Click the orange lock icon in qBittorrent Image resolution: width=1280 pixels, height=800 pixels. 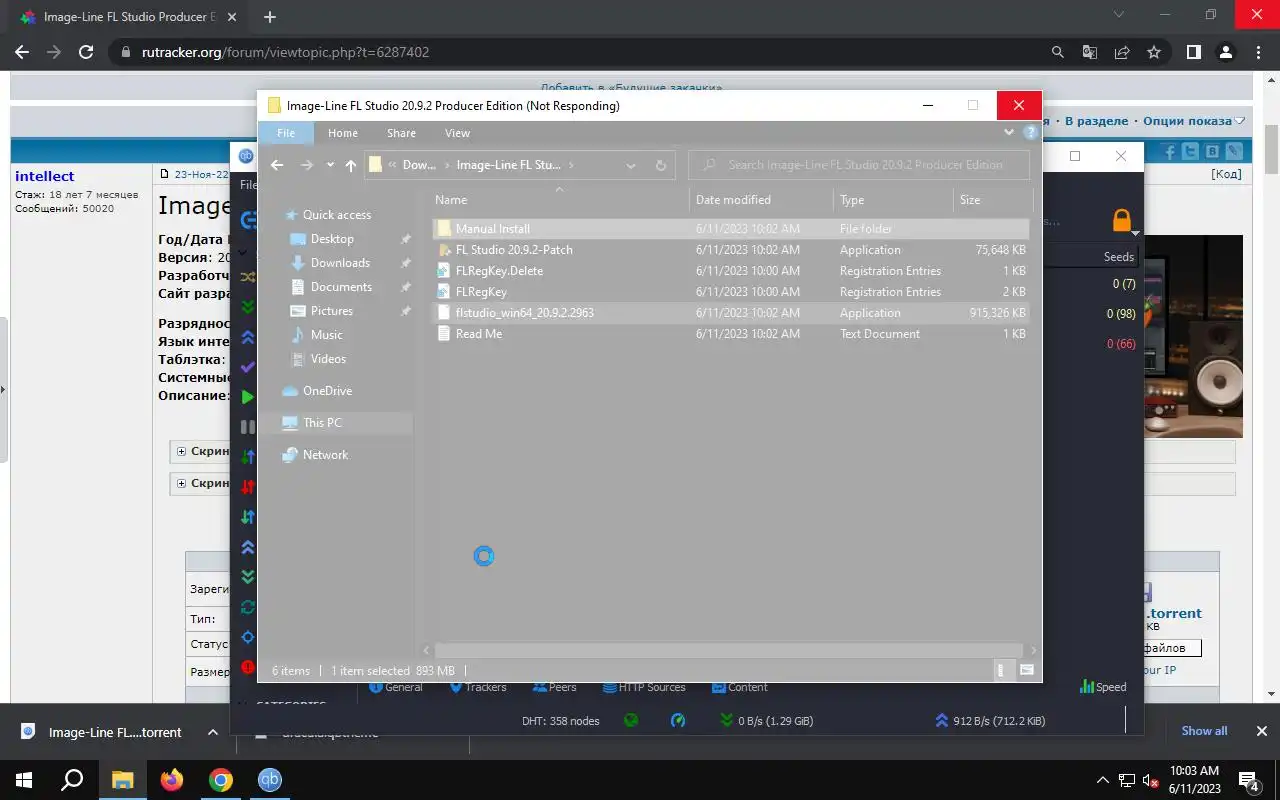[1122, 220]
